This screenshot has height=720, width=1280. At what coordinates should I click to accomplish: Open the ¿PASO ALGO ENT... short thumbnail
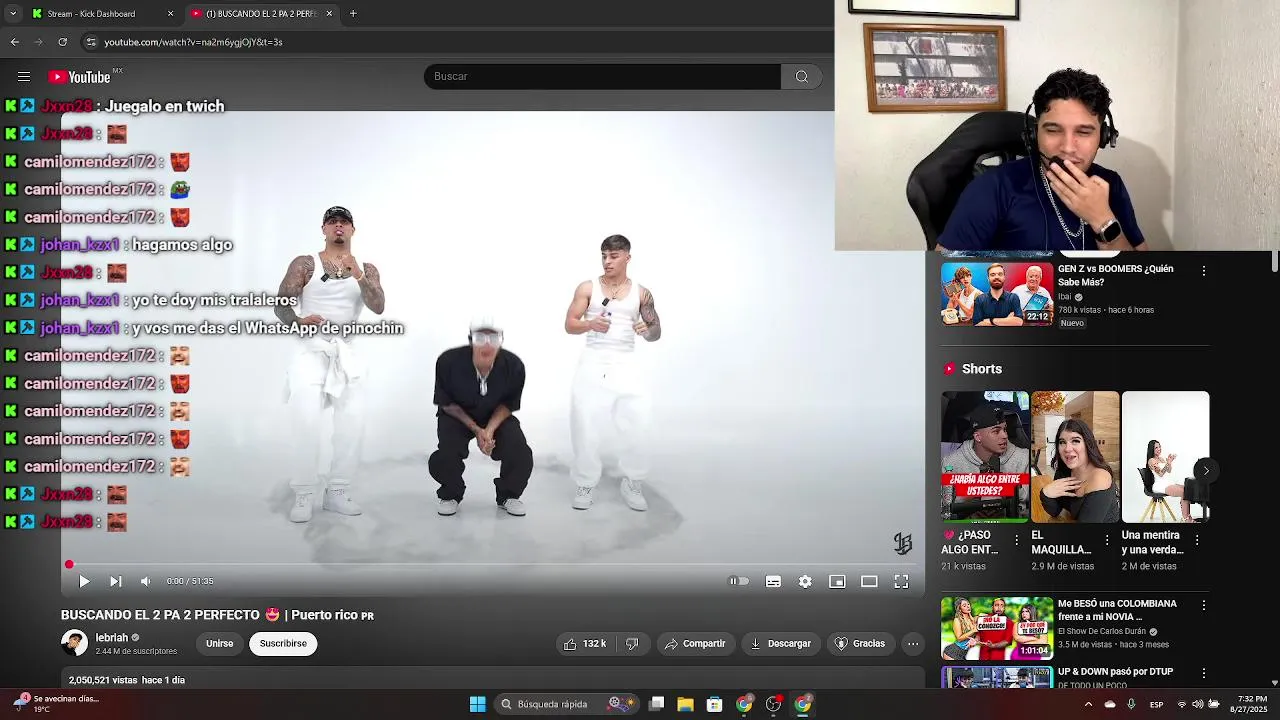(984, 457)
